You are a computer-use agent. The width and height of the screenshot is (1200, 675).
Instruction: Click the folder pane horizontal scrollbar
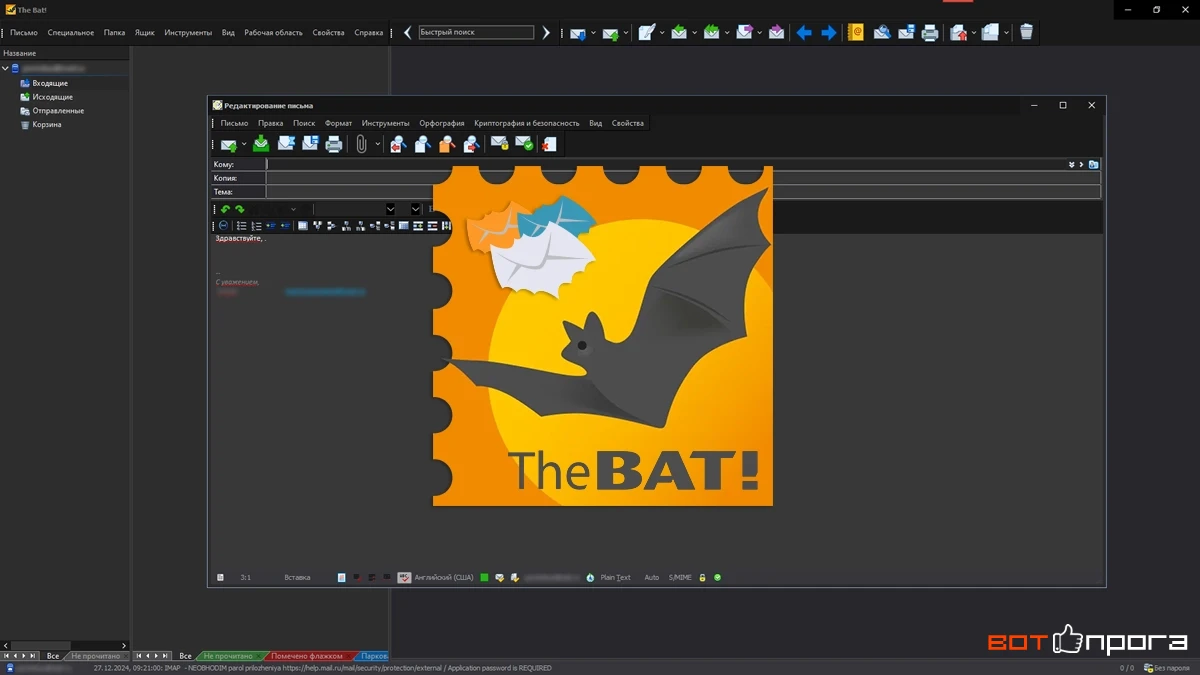tap(65, 645)
